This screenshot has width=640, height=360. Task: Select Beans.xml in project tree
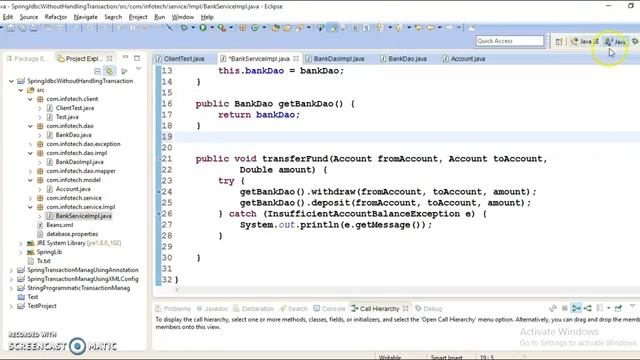[x=60, y=225]
